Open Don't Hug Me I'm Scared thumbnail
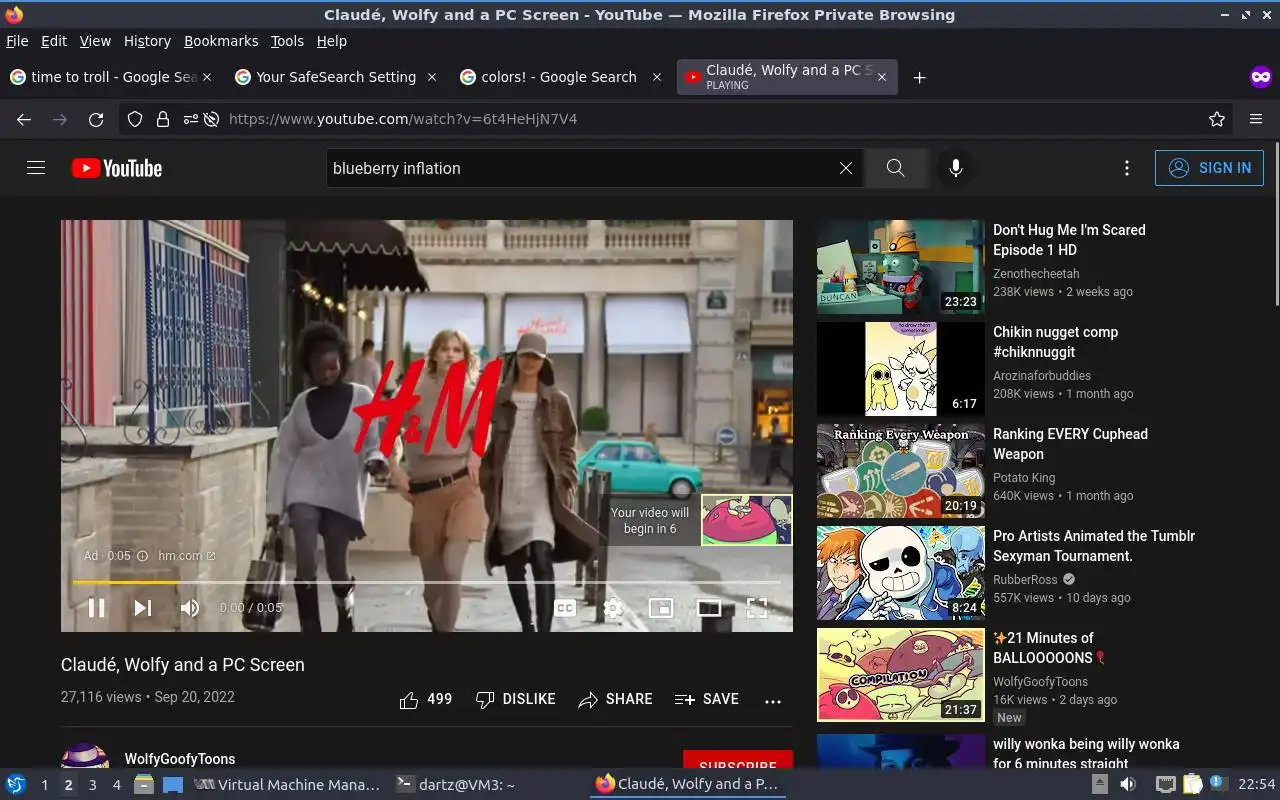The image size is (1280, 800). 901,267
